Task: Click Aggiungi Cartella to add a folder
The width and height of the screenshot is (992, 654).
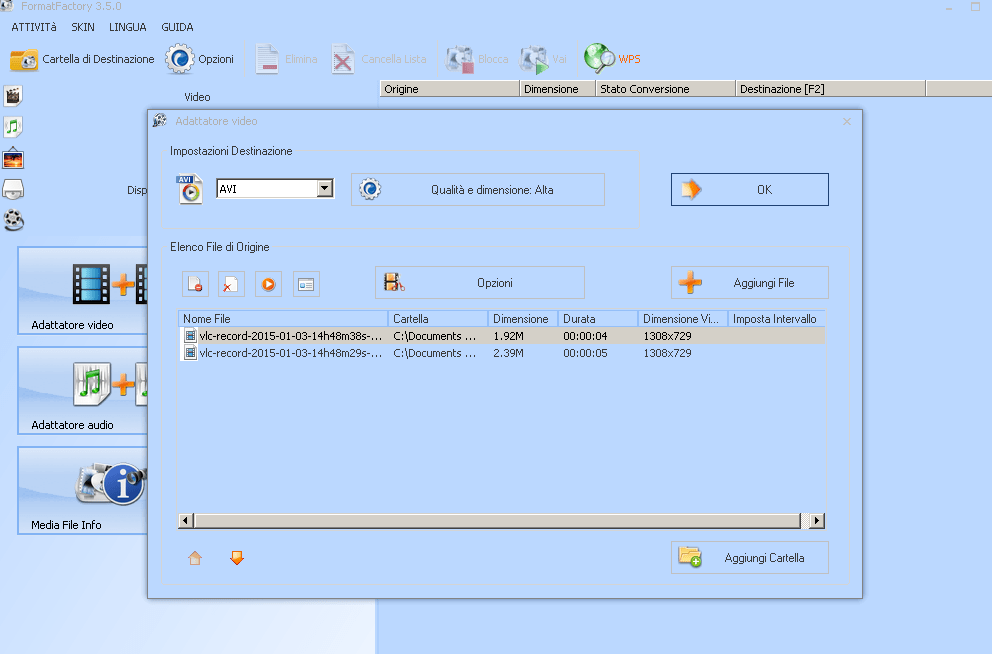Action: 749,557
